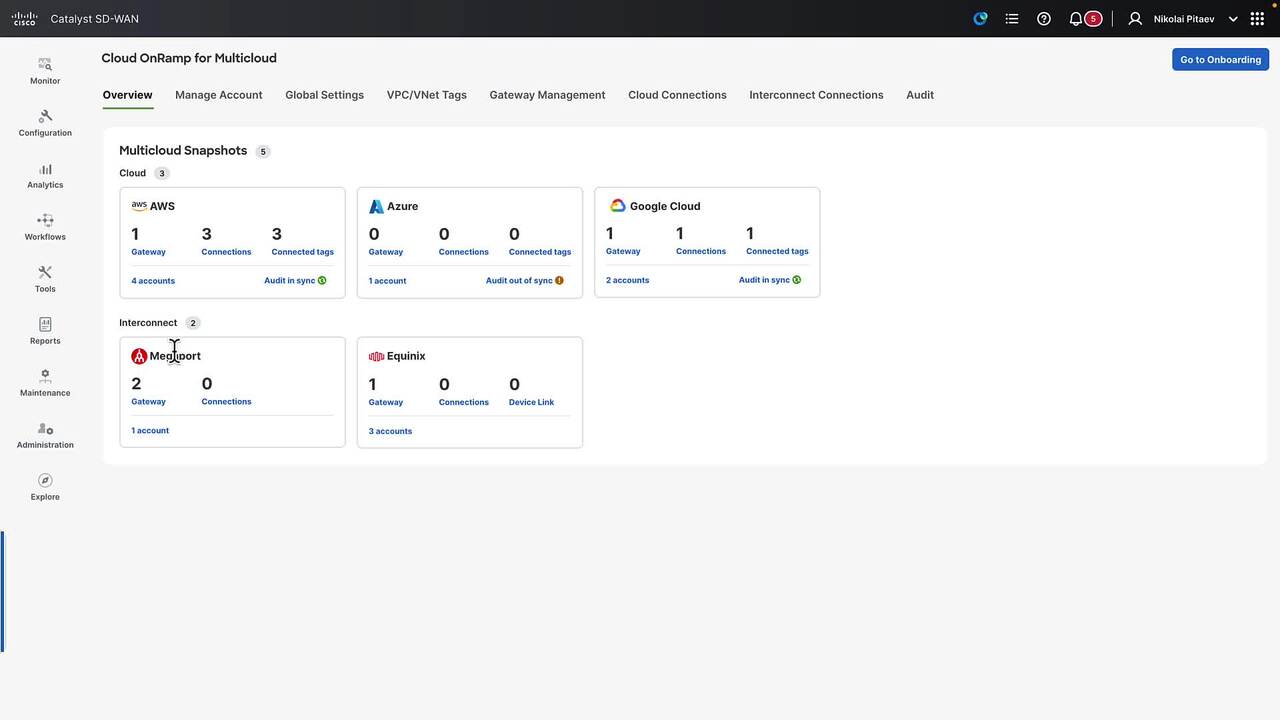The image size is (1280, 720).
Task: Click Megaport Connections link
Action: [226, 402]
